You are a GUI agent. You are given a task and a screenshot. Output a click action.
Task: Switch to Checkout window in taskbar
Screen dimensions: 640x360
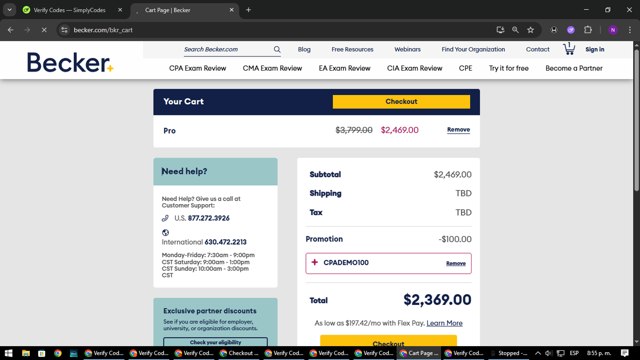[240, 353]
